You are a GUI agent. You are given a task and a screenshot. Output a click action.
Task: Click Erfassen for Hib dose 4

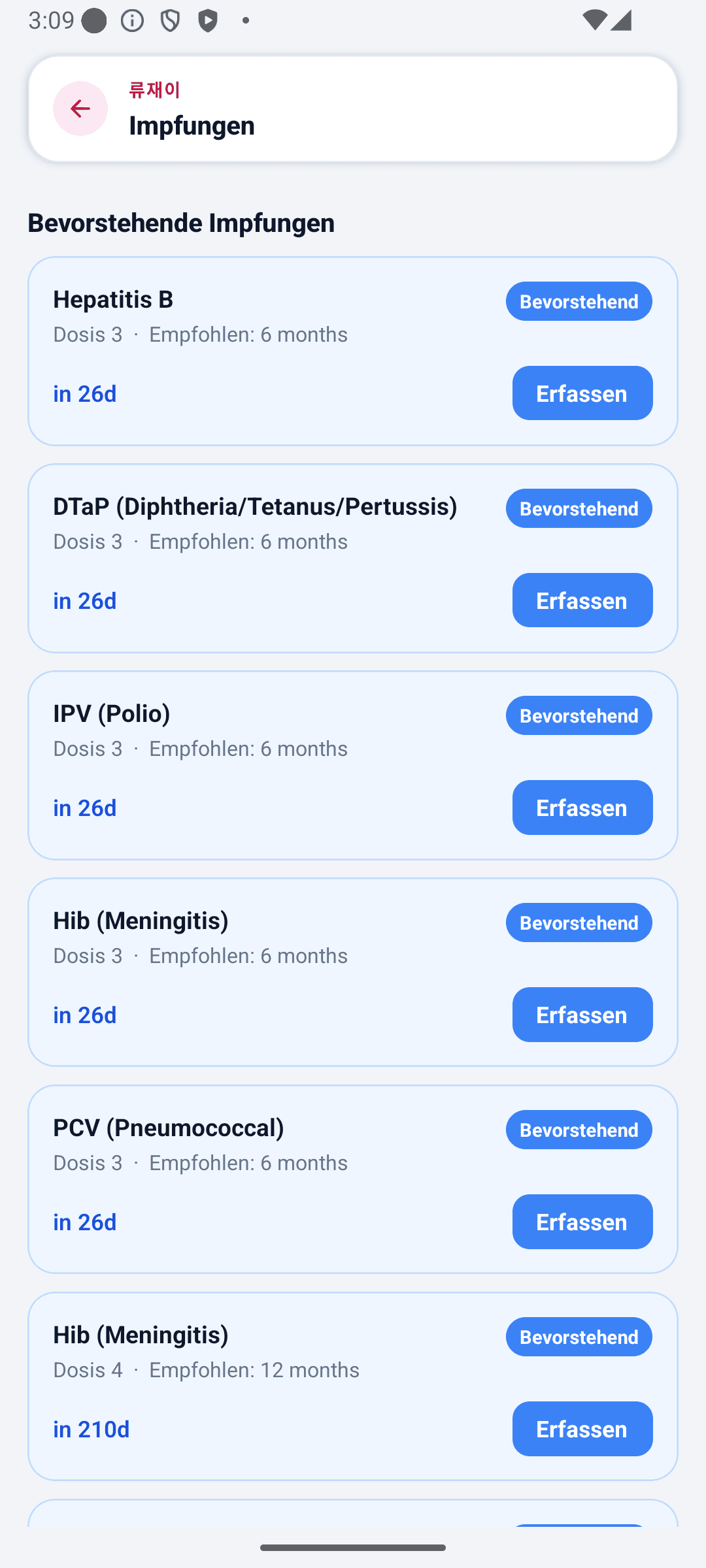click(582, 1429)
